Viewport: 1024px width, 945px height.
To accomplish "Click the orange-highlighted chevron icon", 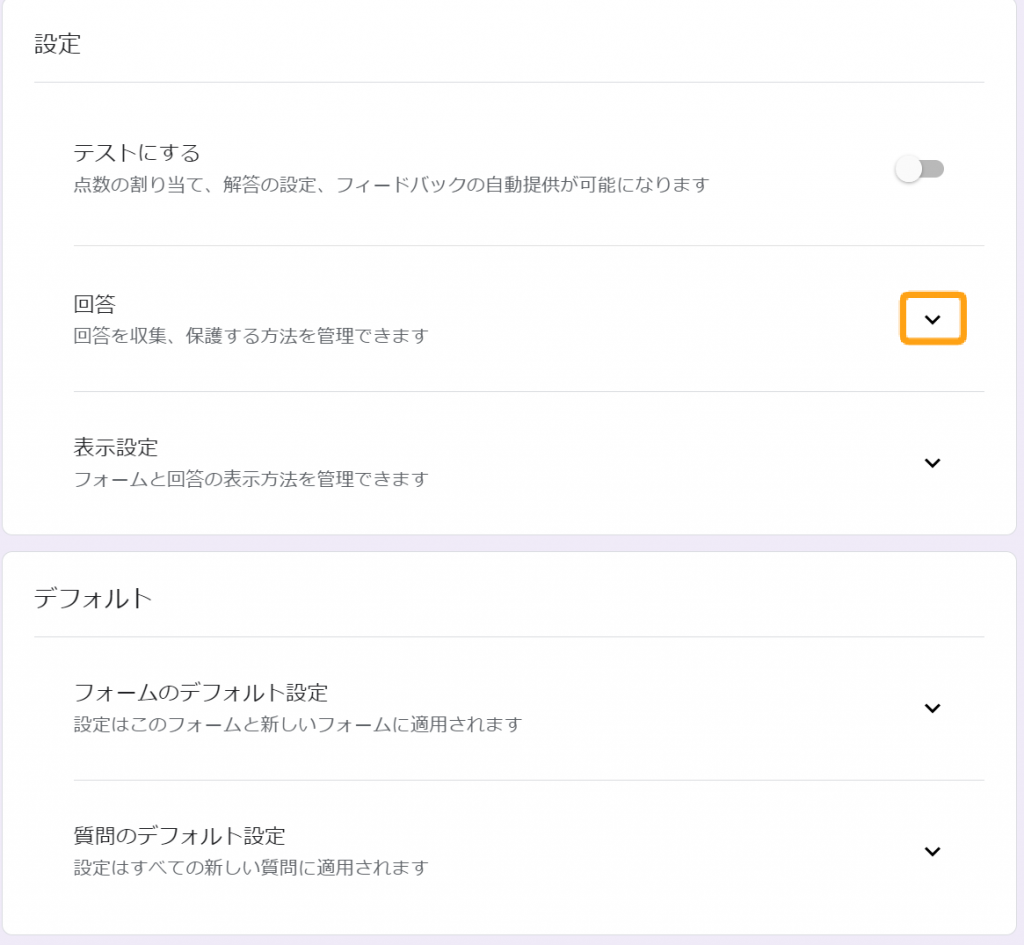I will (x=933, y=317).
